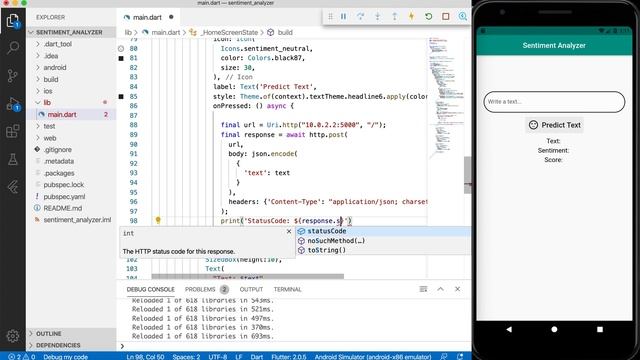Open notifications bell in status bar

[460, 356]
